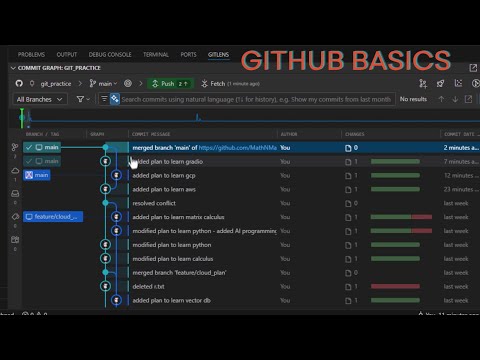Click file changes icon in 'modified plan to learn calculus' row
Image resolution: width=480 pixels, height=360 pixels.
coord(348,259)
